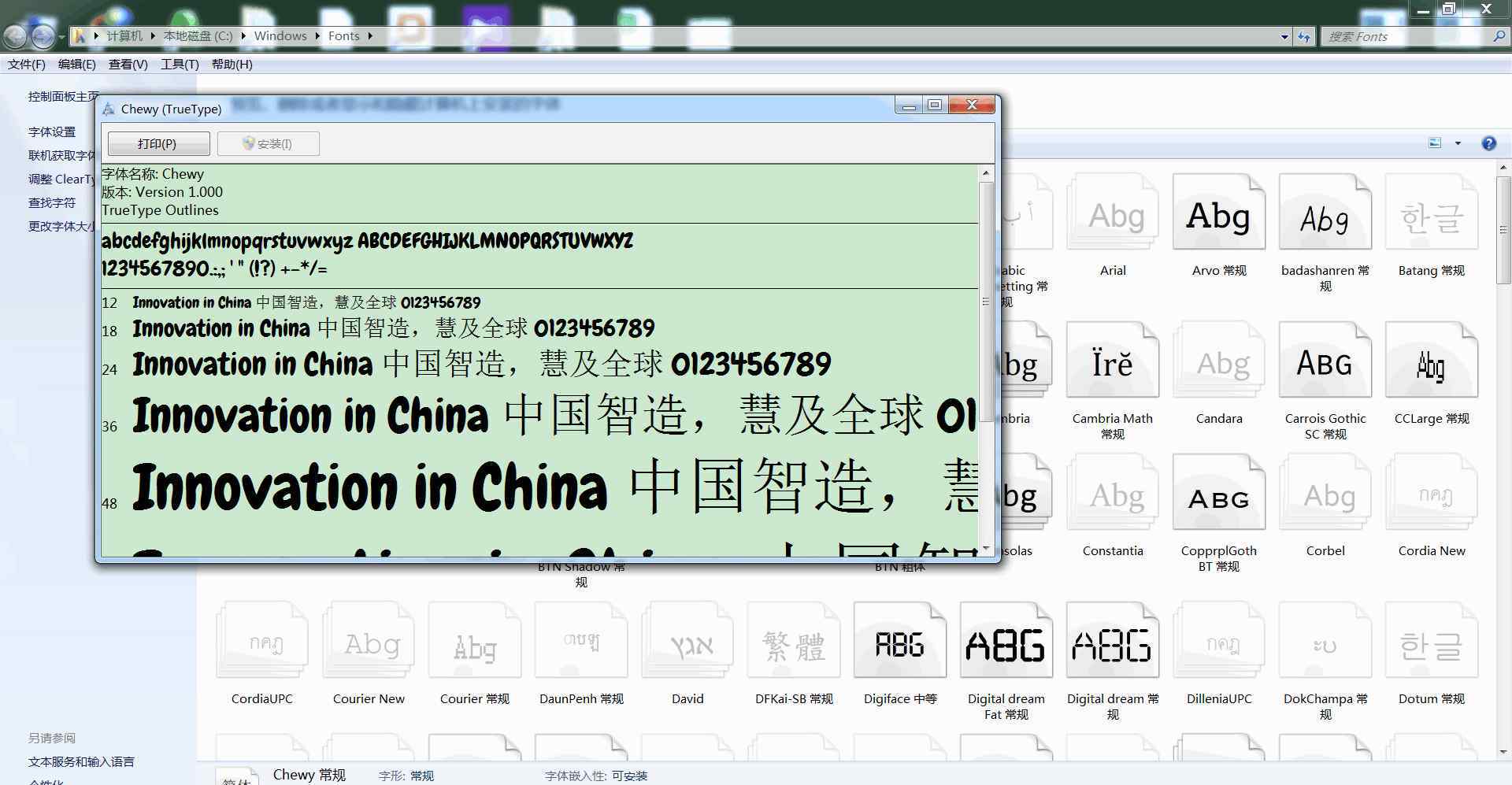Image resolution: width=1512 pixels, height=785 pixels.
Task: Click the Chewy window title bar icon
Action: 109,109
